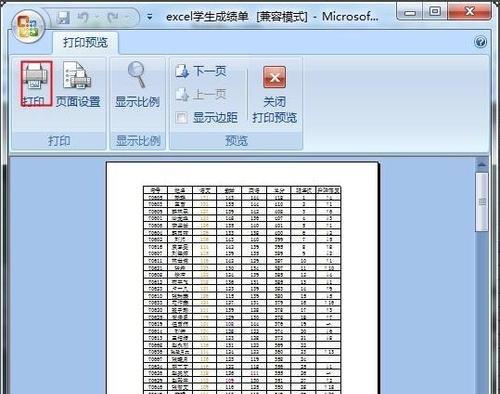Go to 上一页 previous page
Screen dimensions: 500x394
pos(201,94)
